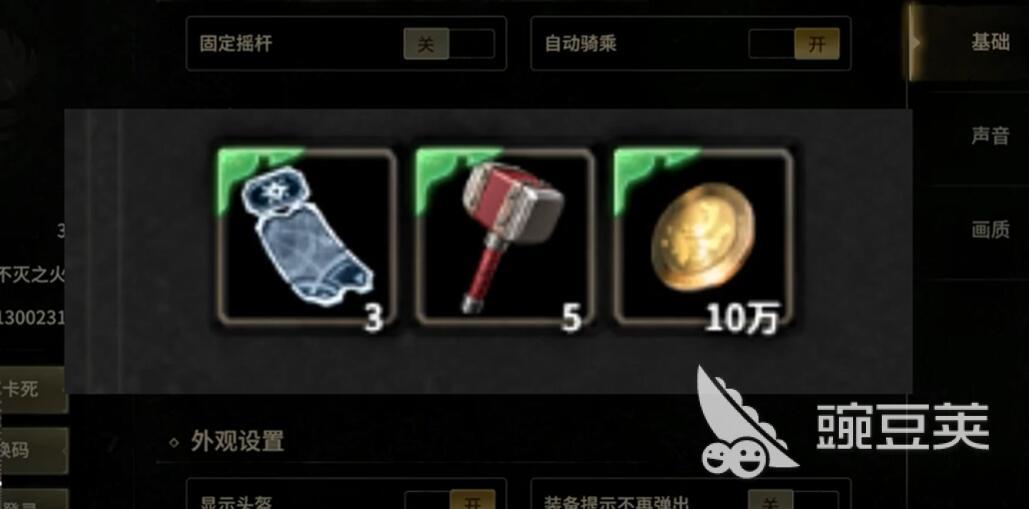This screenshot has width=1029, height=509.
Task: Toggle the 显示头盔 switch
Action: 449,501
